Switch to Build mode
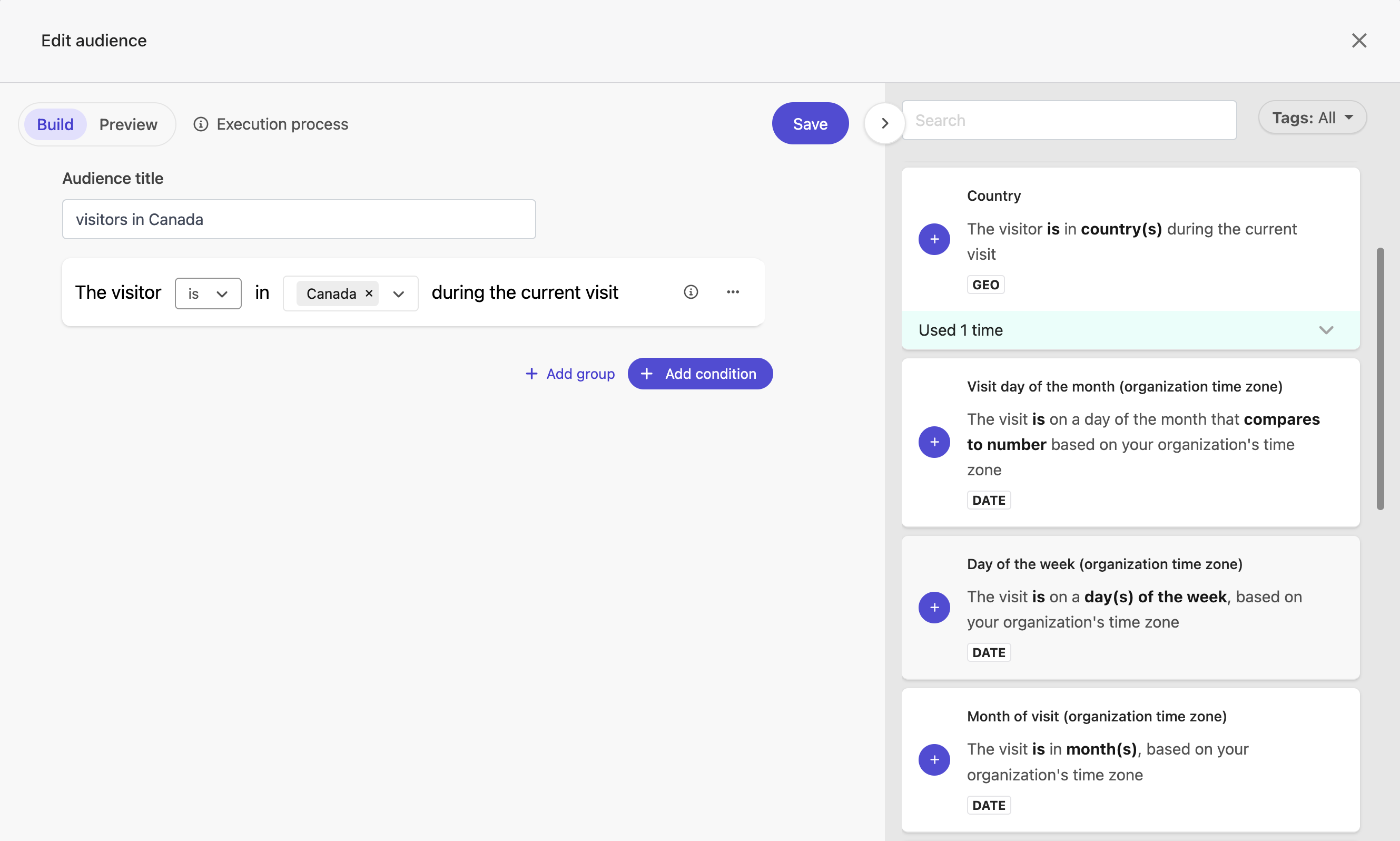The height and width of the screenshot is (841, 1400). coord(55,124)
